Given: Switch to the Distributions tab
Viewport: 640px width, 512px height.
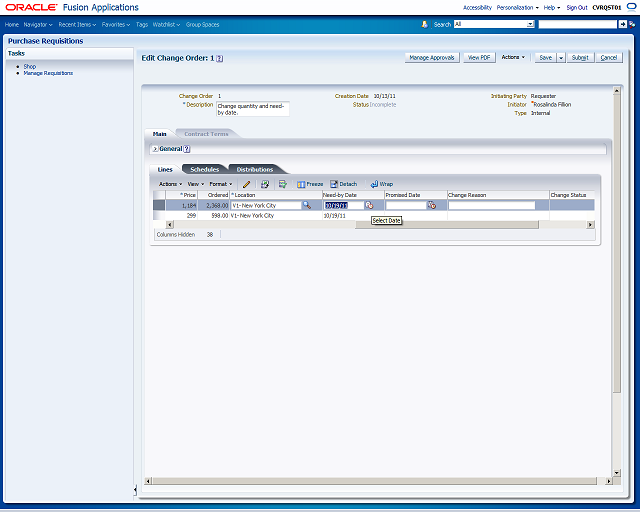Looking at the screenshot, I should click(x=255, y=169).
